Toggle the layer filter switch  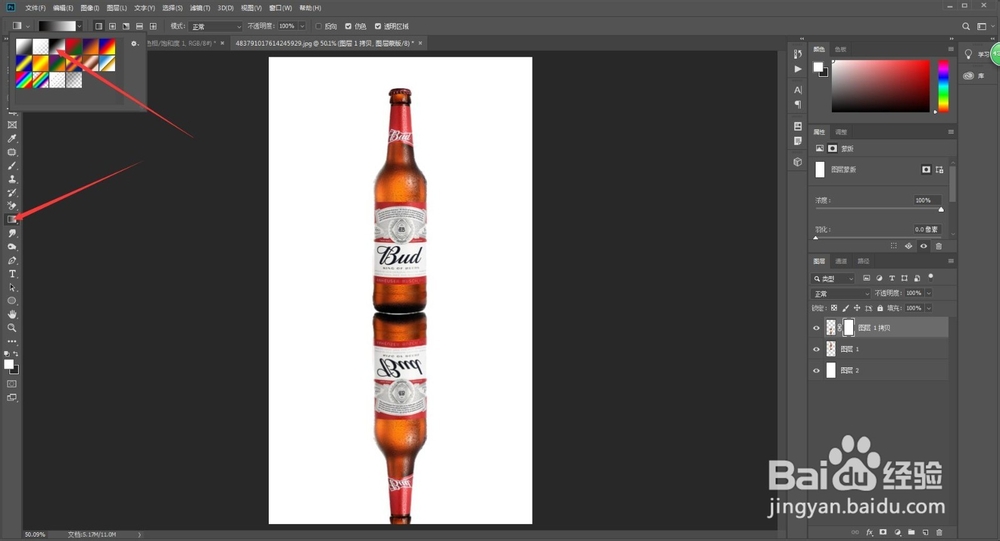click(931, 277)
